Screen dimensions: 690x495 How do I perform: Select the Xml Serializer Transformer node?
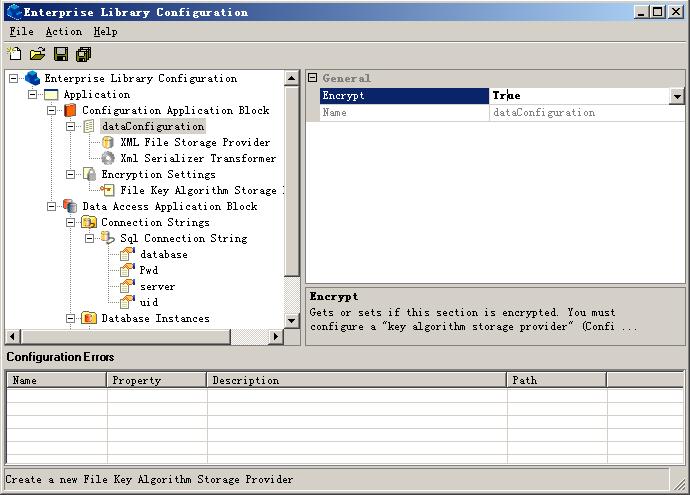point(197,159)
